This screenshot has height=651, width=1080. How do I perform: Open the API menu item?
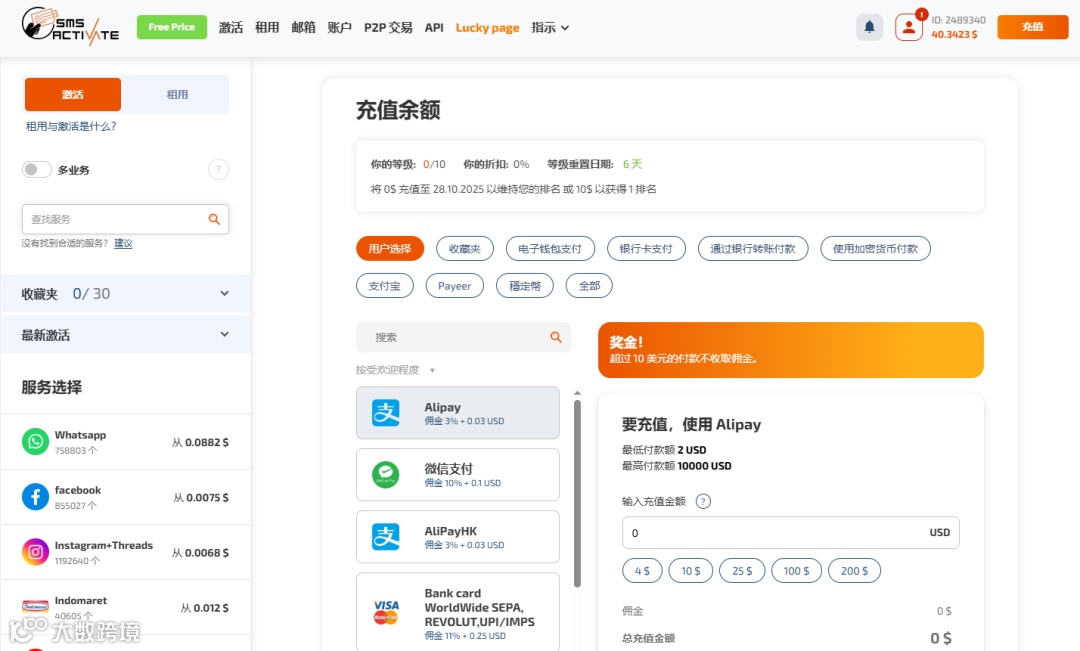pos(434,28)
